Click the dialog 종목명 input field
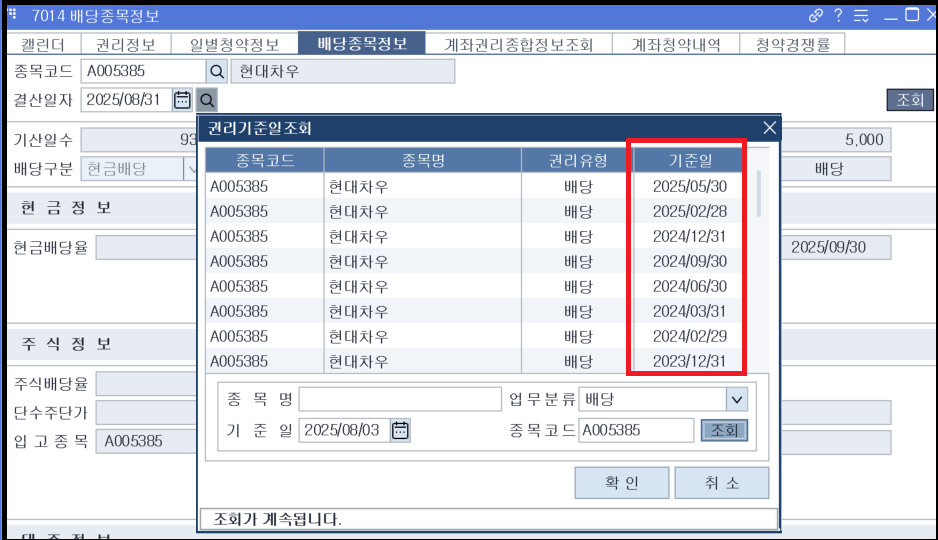Screen dimensions: 938x540 [400, 399]
